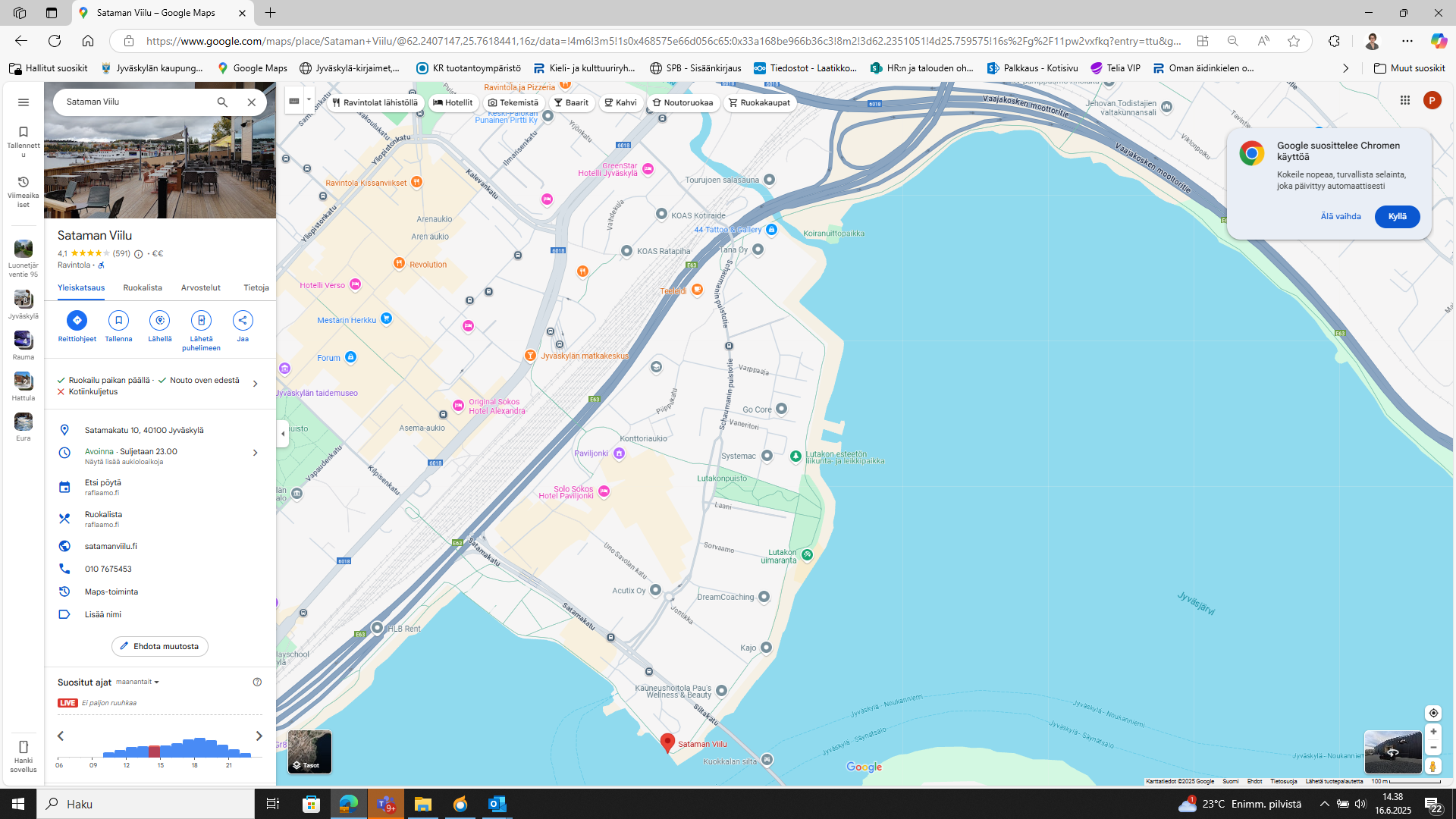Click Kyllä in the Chrome suggestion
The height and width of the screenshot is (819, 1456).
tap(1397, 217)
